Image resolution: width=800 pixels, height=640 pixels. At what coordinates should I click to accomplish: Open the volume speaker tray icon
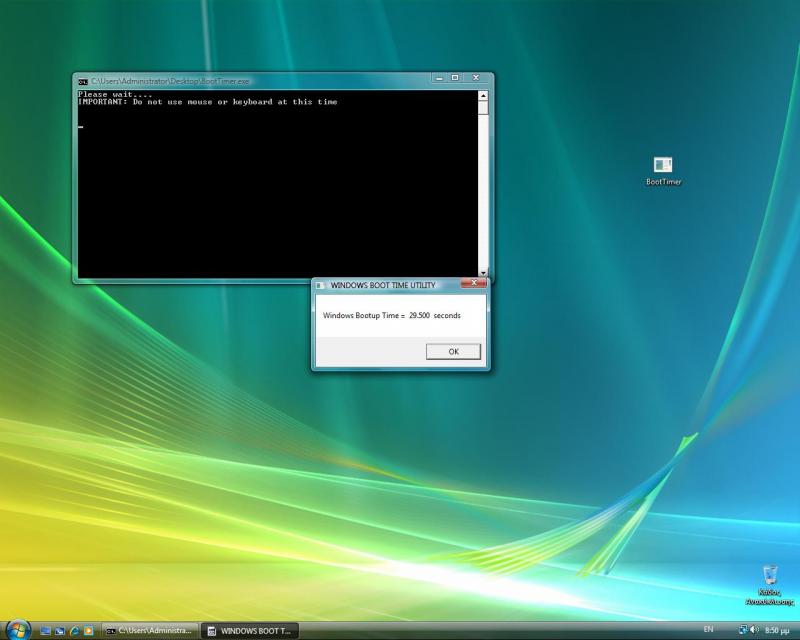coord(754,630)
